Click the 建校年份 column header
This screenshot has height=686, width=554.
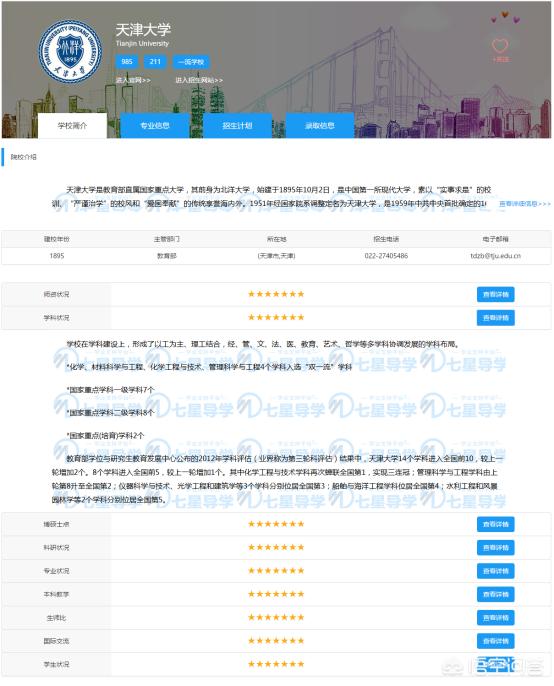coord(57,239)
